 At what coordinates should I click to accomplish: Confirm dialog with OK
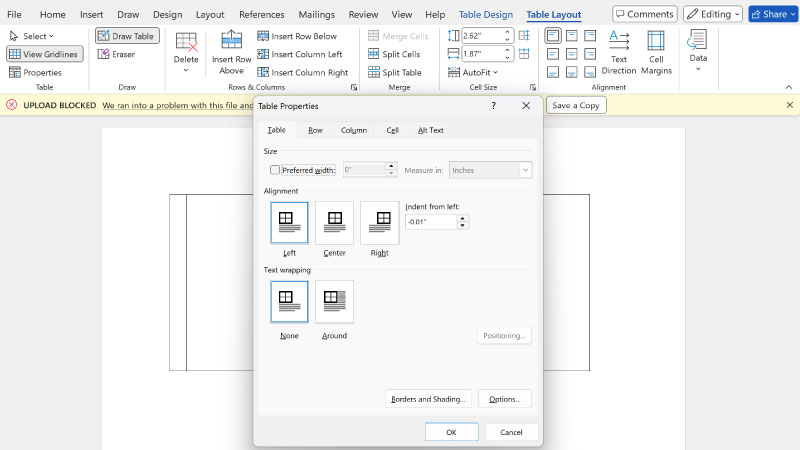tap(452, 432)
